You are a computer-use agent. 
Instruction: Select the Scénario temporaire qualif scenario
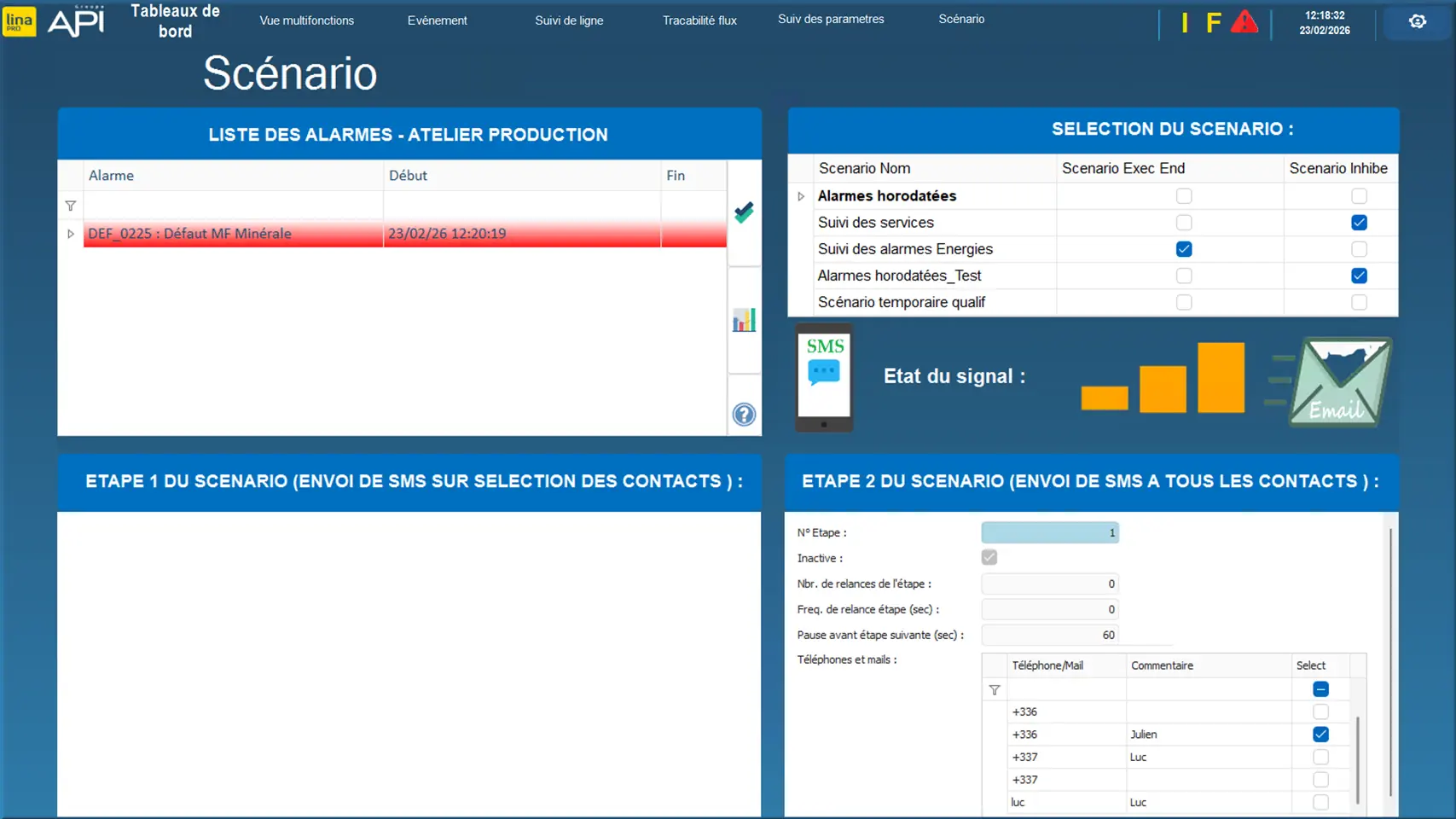click(901, 302)
